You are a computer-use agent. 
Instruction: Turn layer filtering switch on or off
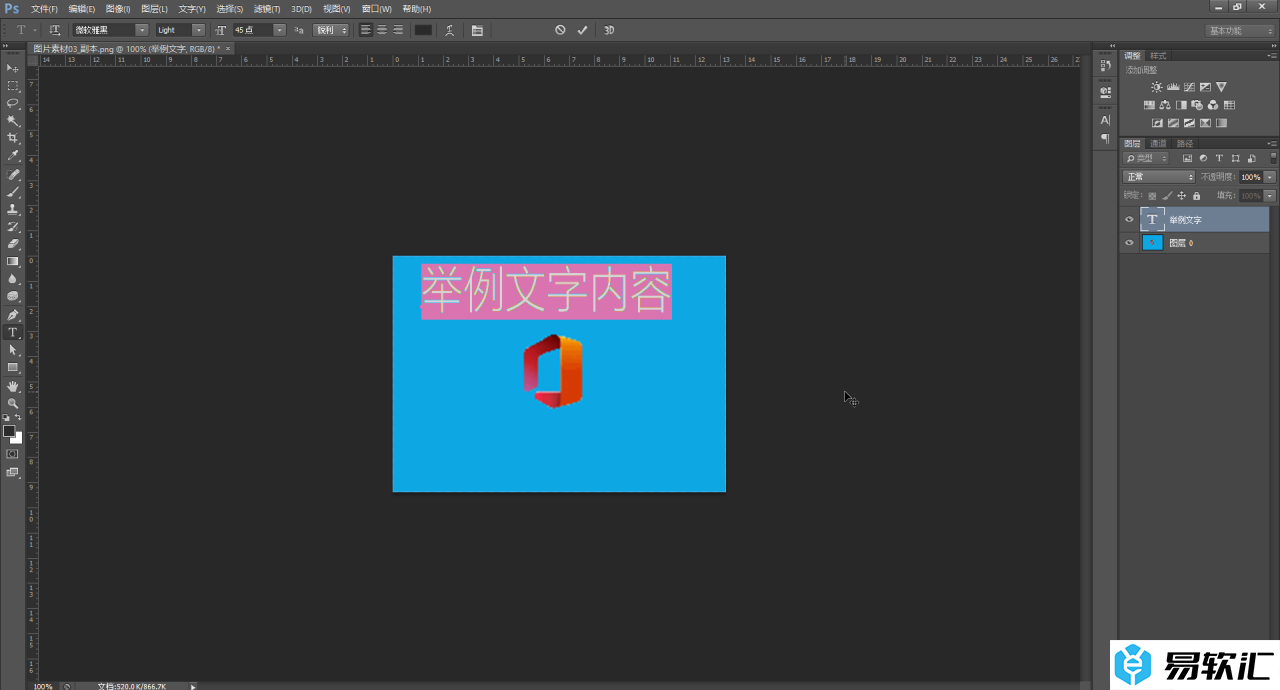[x=1273, y=158]
